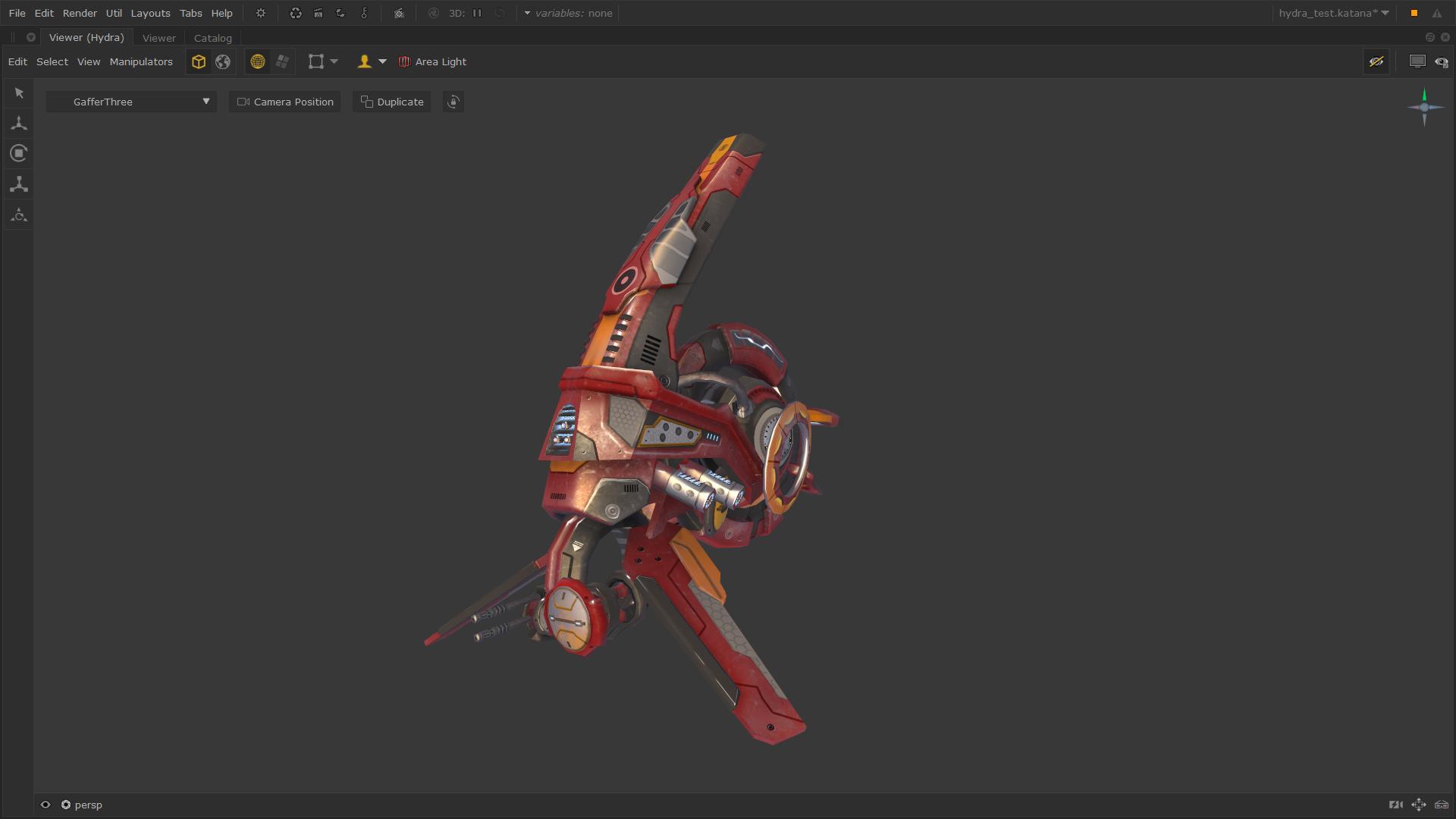Screen dimensions: 1456x819
Task: Click the orientation axis gizmo
Action: tap(1423, 108)
